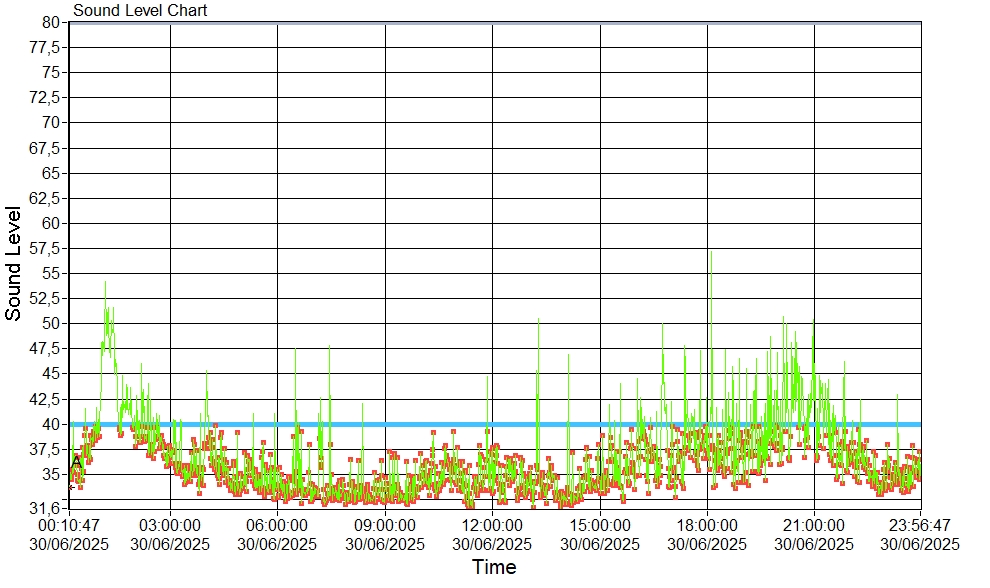Select the 03:00:00 time axis label
This screenshot has width=990, height=588.
[x=170, y=524]
